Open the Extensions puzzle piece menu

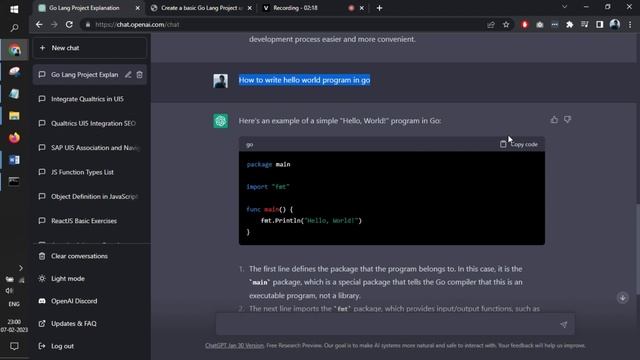(569, 25)
